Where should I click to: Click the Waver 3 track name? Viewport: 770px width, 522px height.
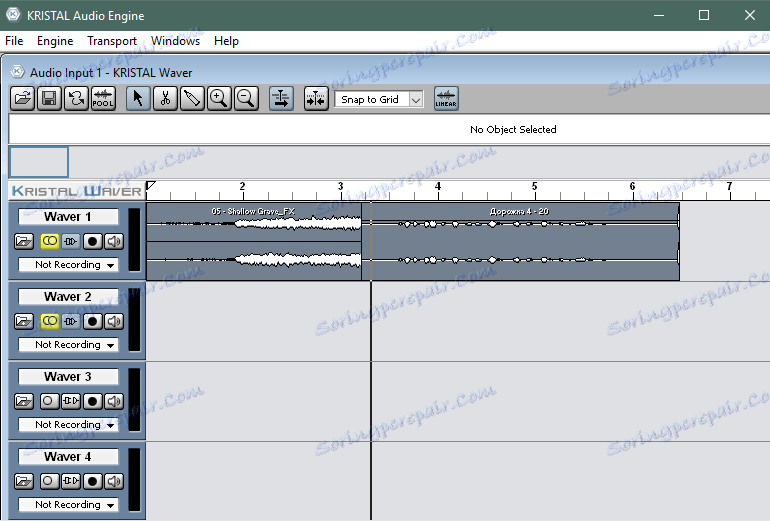(68, 377)
